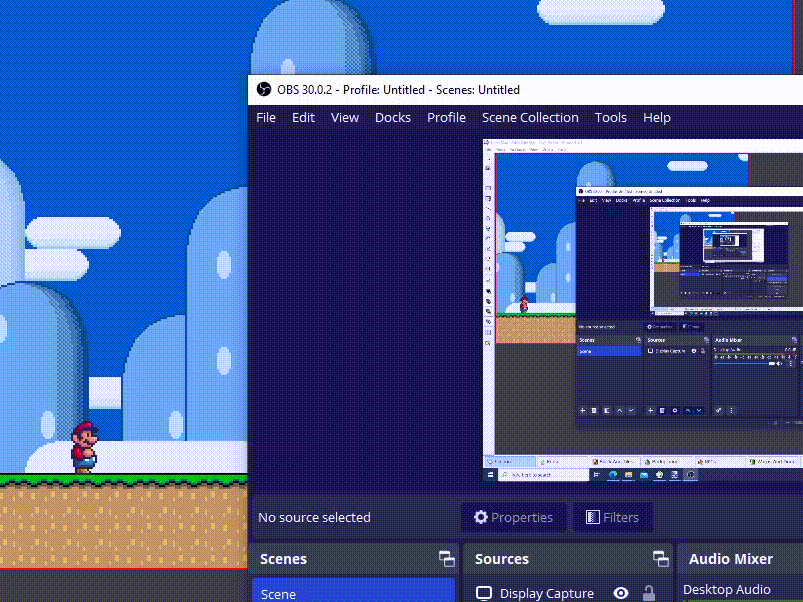Open the Tools menu
Image resolution: width=803 pixels, height=602 pixels.
click(x=610, y=118)
